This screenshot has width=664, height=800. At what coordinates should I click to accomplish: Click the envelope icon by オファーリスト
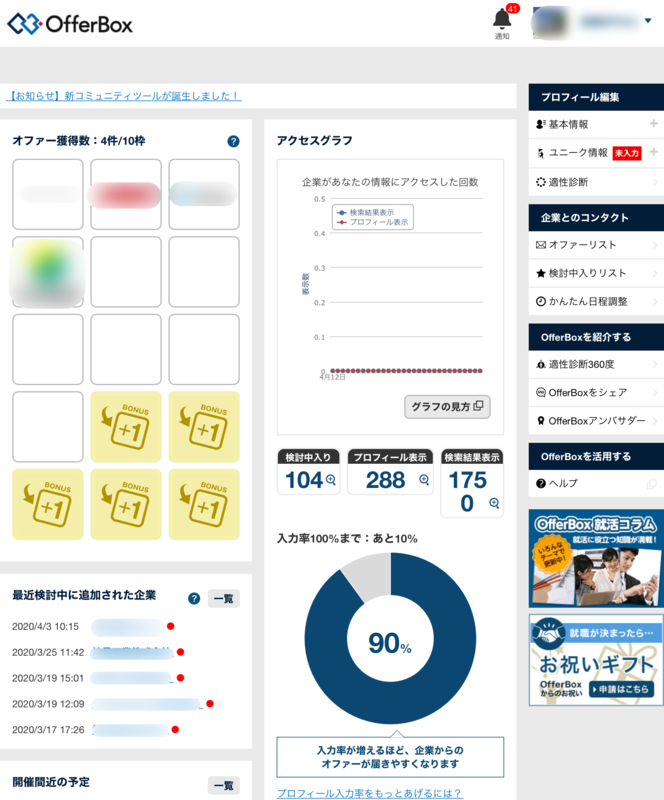click(x=541, y=245)
